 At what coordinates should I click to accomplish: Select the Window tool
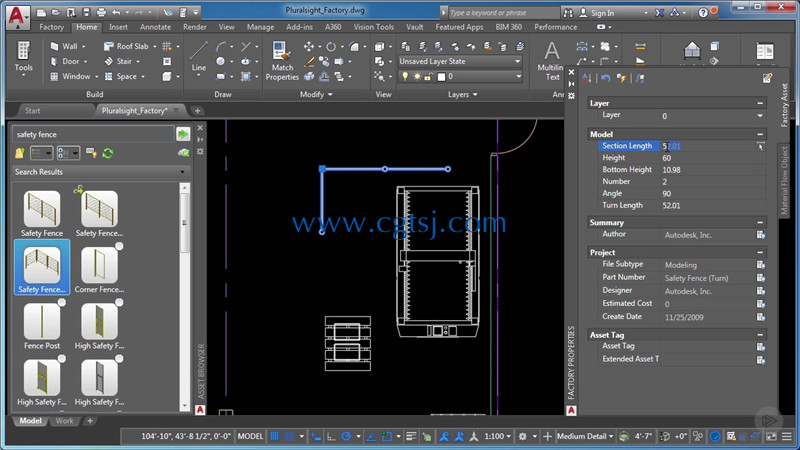(x=73, y=77)
